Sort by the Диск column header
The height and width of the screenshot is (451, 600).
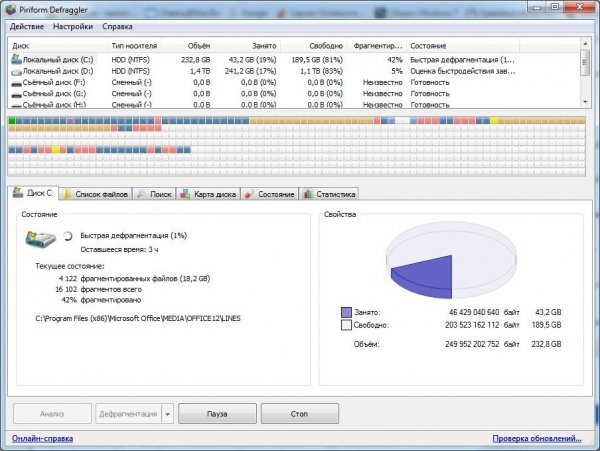[59, 46]
